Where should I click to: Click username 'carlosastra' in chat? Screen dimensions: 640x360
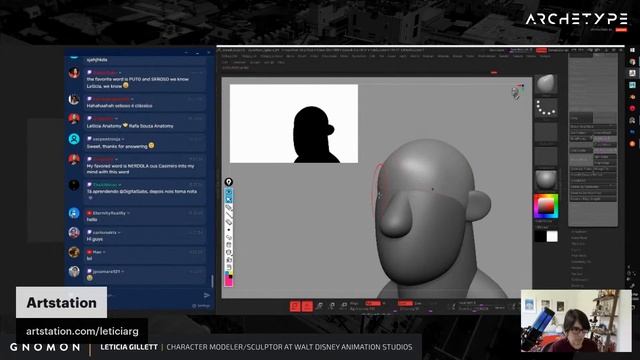pos(104,233)
